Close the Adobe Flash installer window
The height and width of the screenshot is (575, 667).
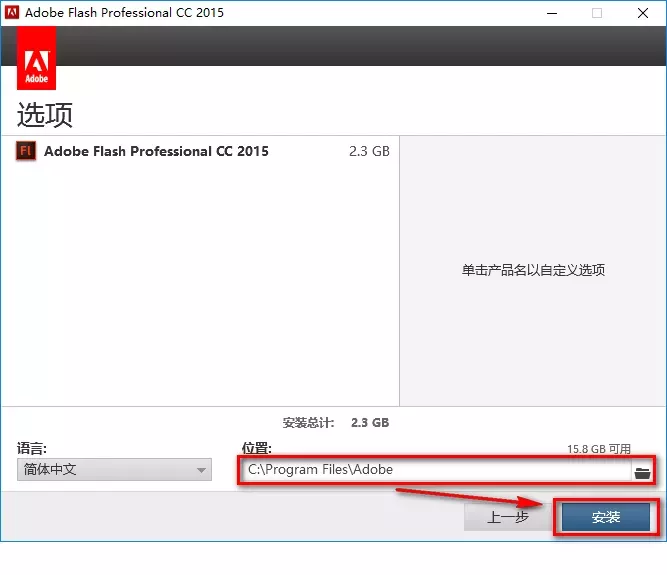(x=643, y=13)
